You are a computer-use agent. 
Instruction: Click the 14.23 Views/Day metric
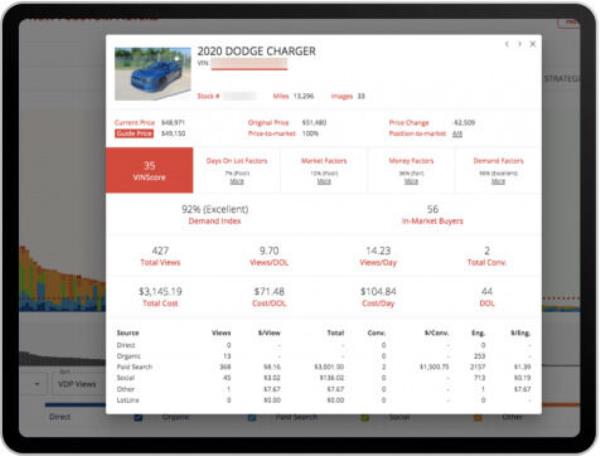[x=378, y=256]
